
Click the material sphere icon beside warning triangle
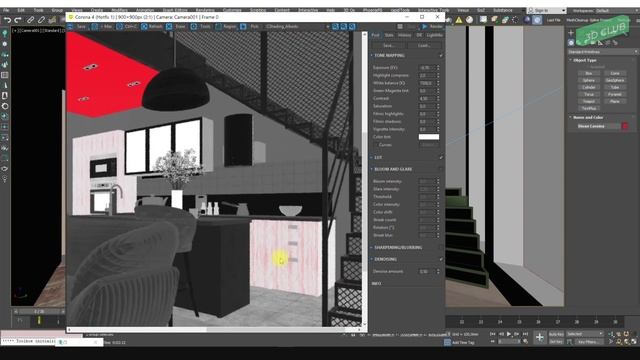point(469,20)
